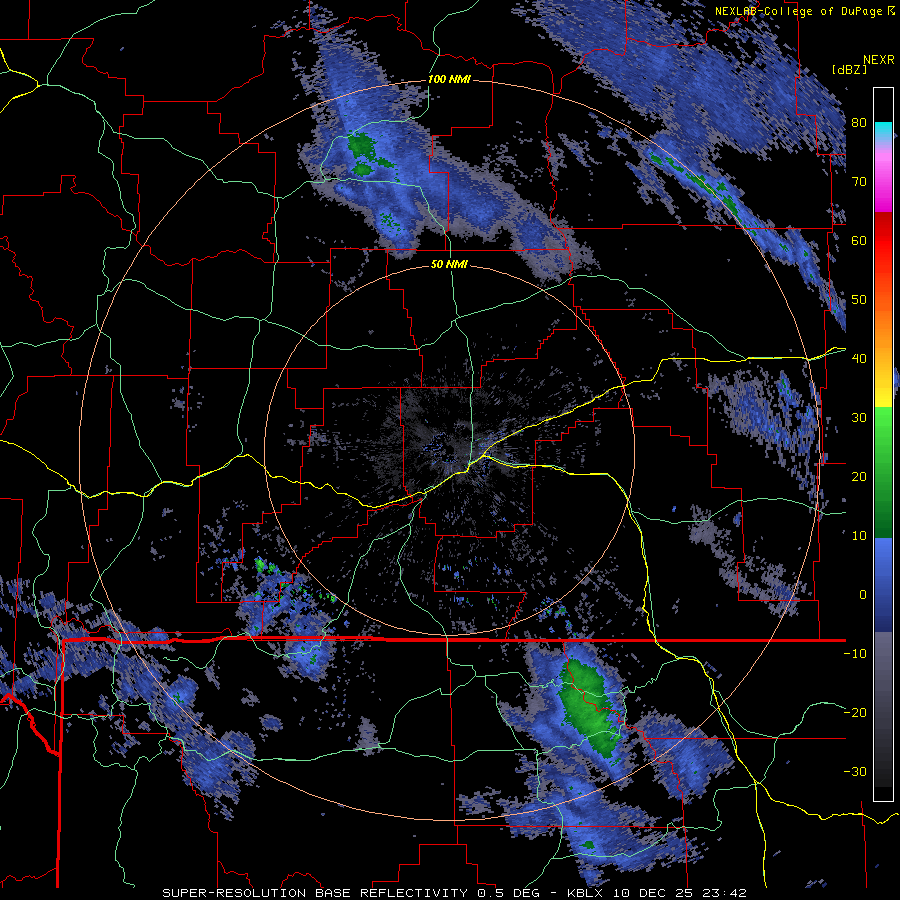This screenshot has width=900, height=900.
Task: Click the NEXLAB-College of DuPage credit text
Action: (x=805, y=11)
